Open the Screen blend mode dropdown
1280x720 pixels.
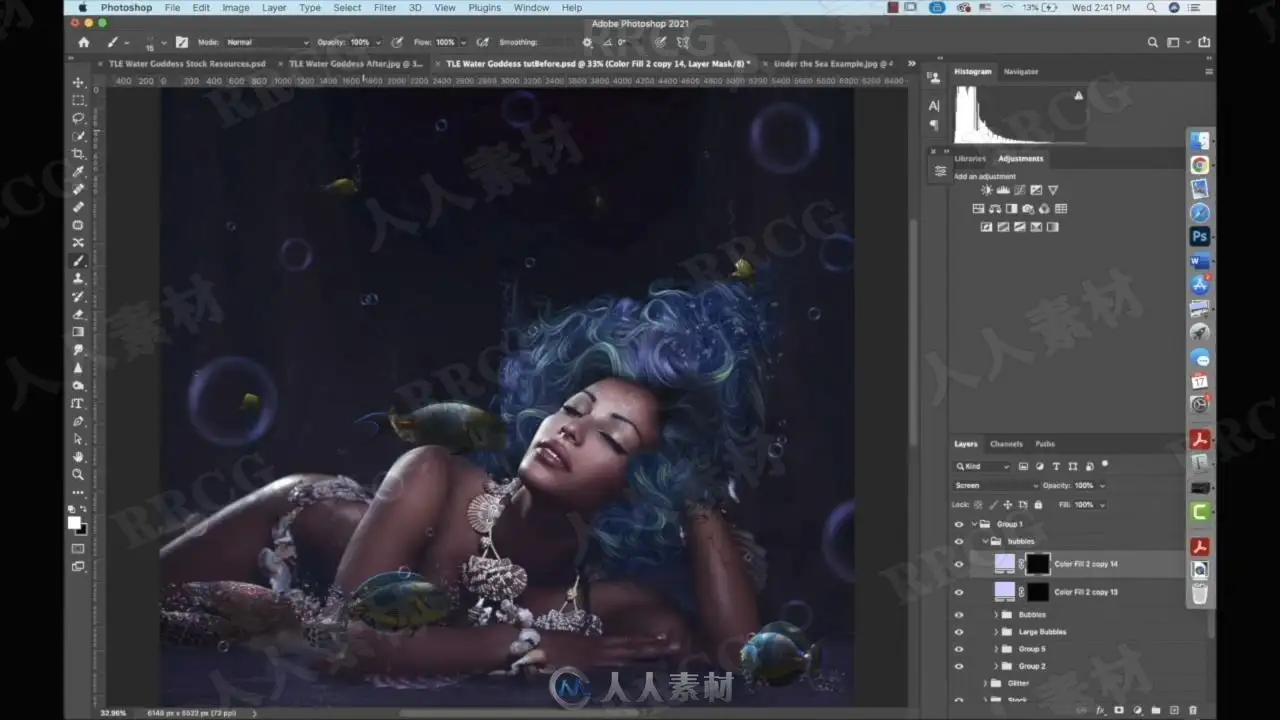coord(996,485)
